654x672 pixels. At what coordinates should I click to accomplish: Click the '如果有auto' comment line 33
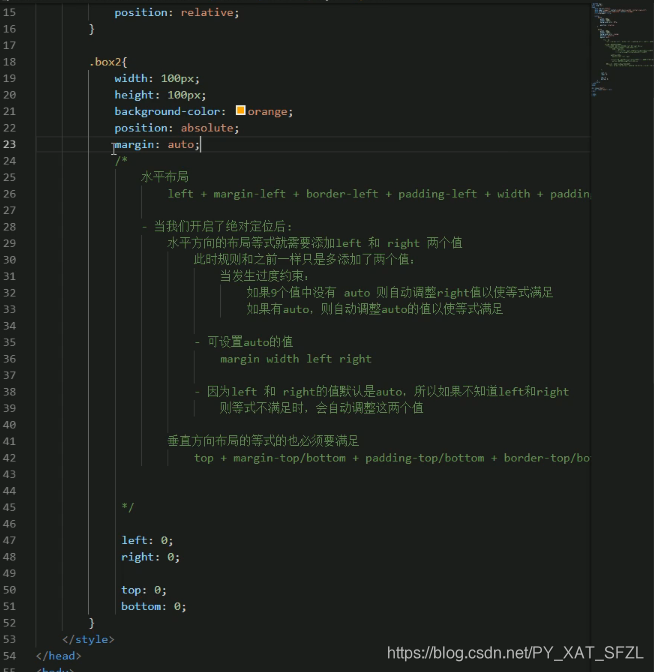pos(375,309)
